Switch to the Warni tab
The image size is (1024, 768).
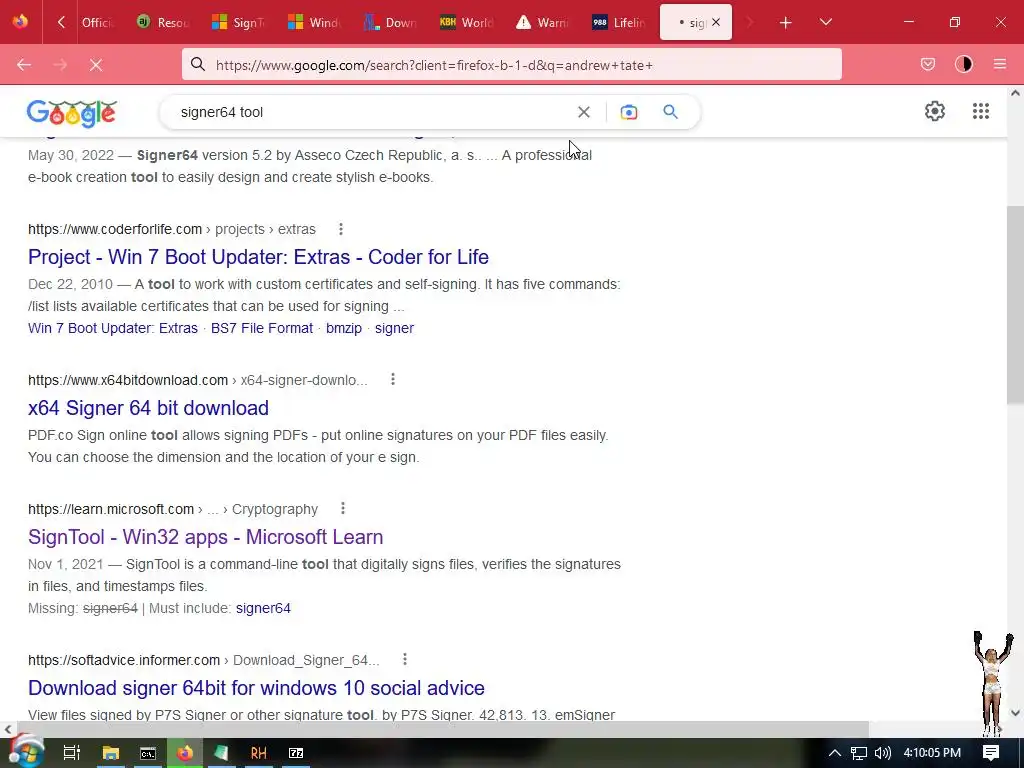(x=542, y=22)
